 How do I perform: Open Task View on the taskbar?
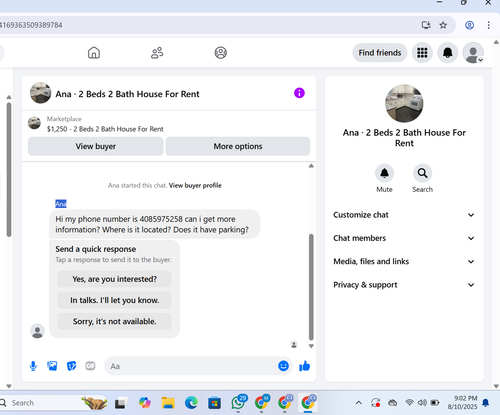click(121, 403)
